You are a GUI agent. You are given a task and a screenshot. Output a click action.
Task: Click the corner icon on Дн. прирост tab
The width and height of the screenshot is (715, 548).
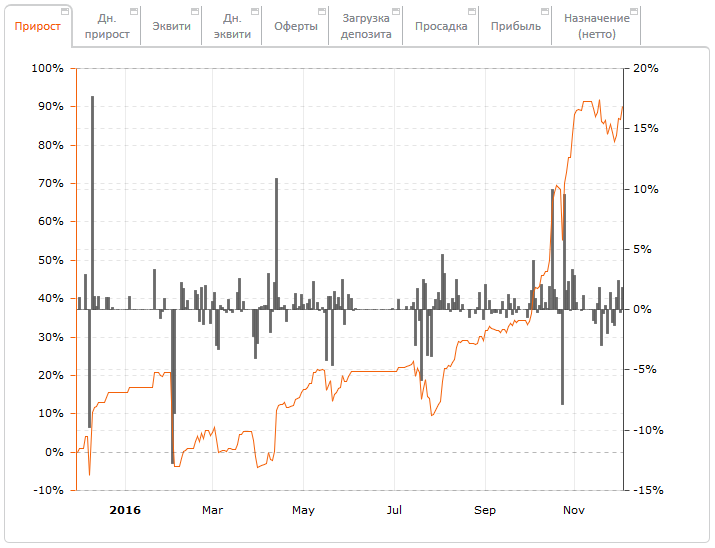pos(132,12)
